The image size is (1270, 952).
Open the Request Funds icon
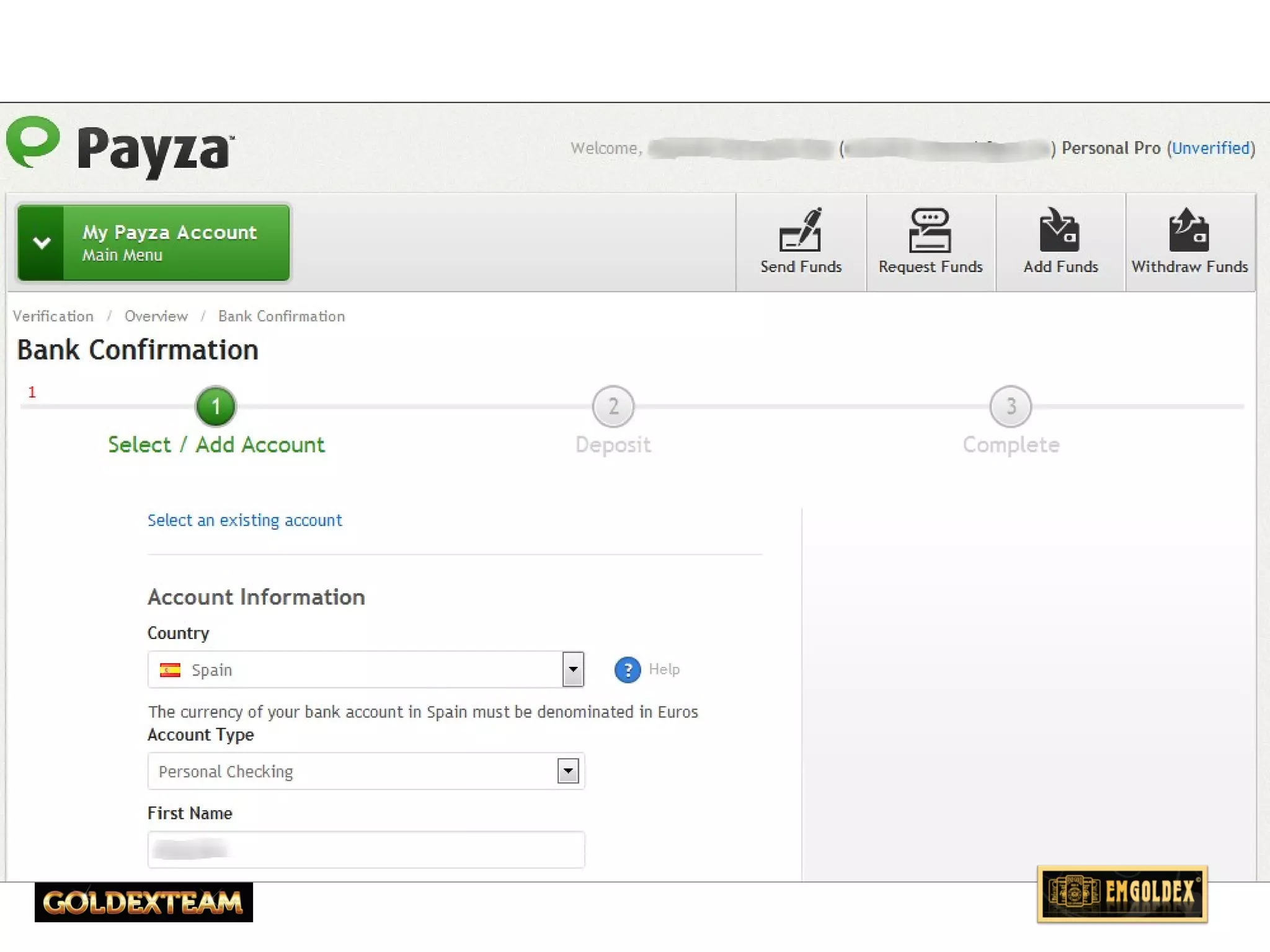point(930,230)
